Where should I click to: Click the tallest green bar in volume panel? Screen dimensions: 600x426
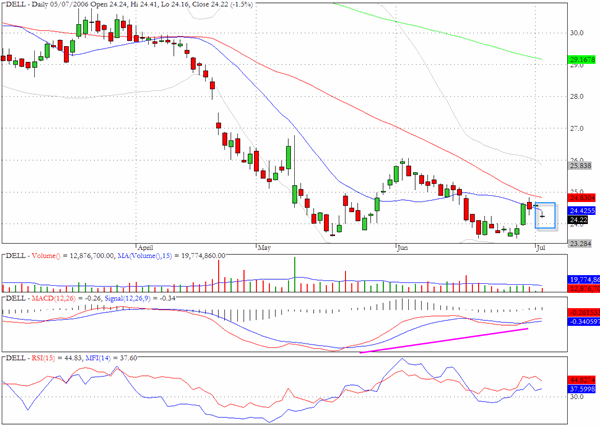[x=295, y=274]
